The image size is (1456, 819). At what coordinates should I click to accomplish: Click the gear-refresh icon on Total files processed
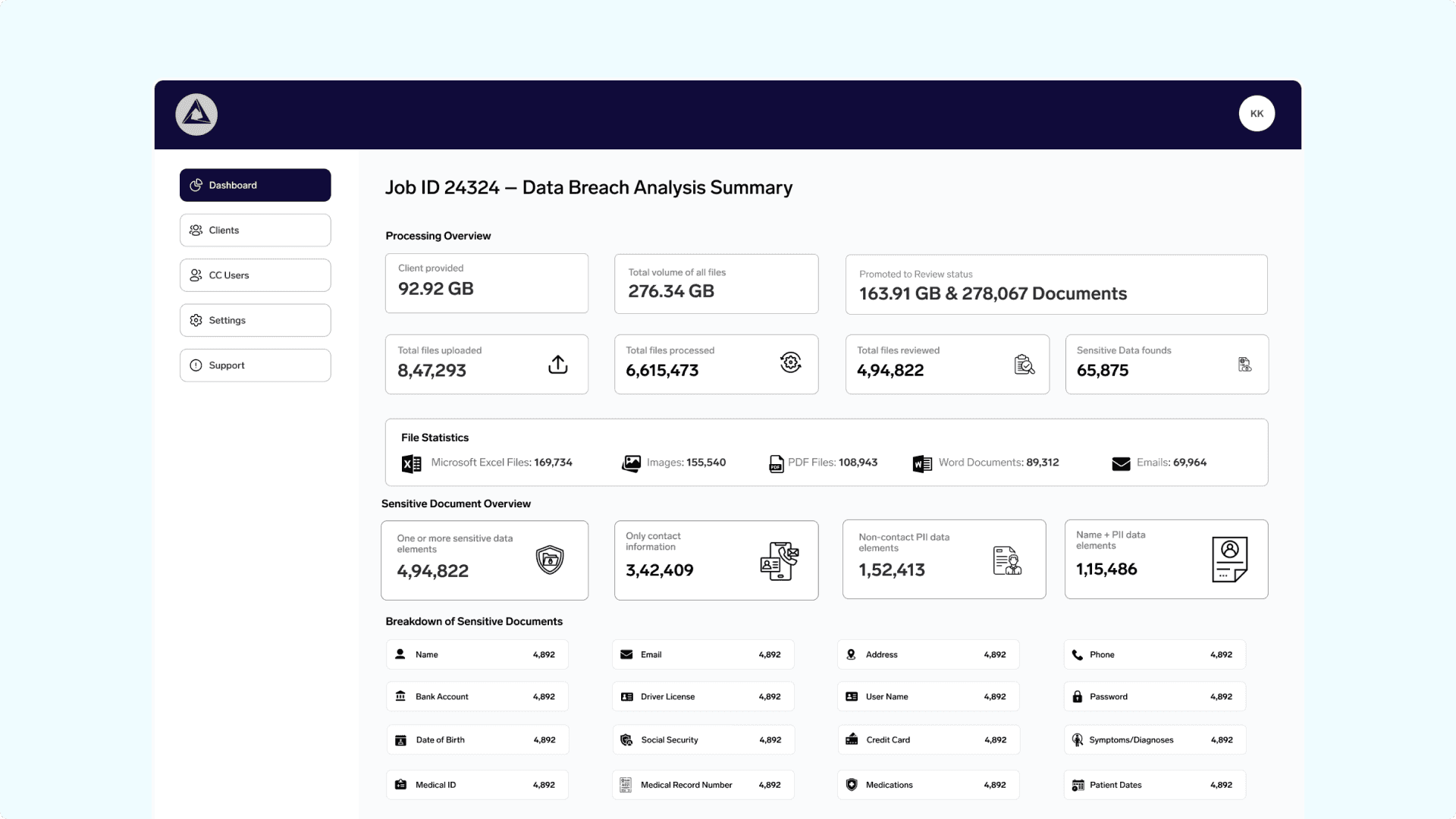point(790,362)
